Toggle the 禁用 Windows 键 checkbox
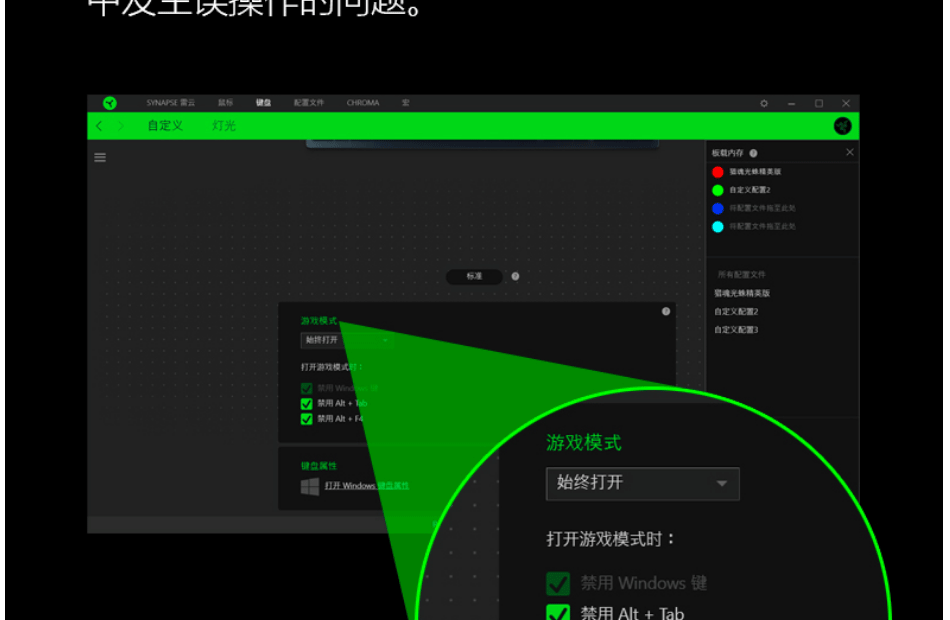 pos(307,388)
